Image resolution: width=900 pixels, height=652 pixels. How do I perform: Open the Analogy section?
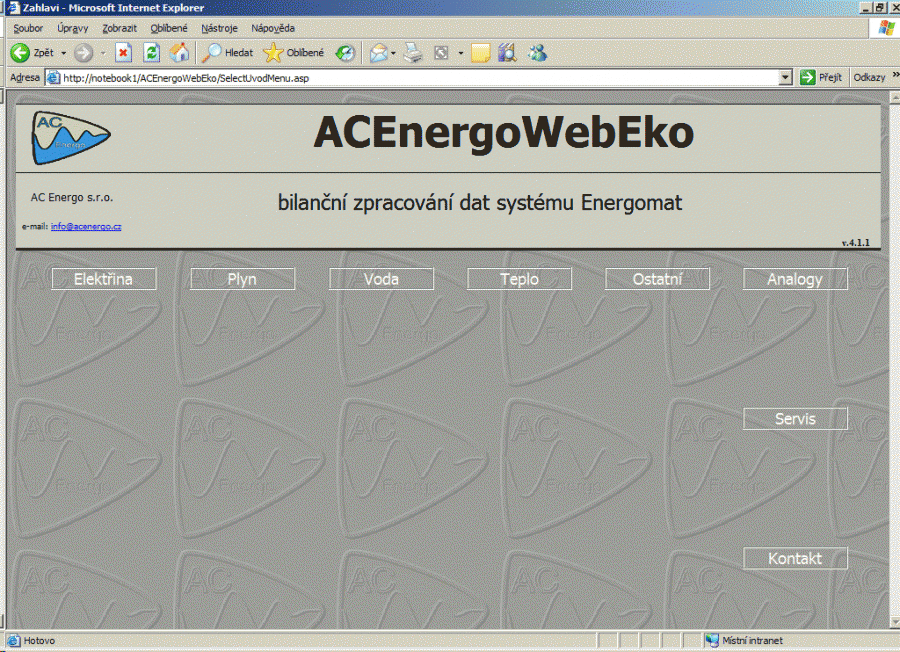point(796,279)
